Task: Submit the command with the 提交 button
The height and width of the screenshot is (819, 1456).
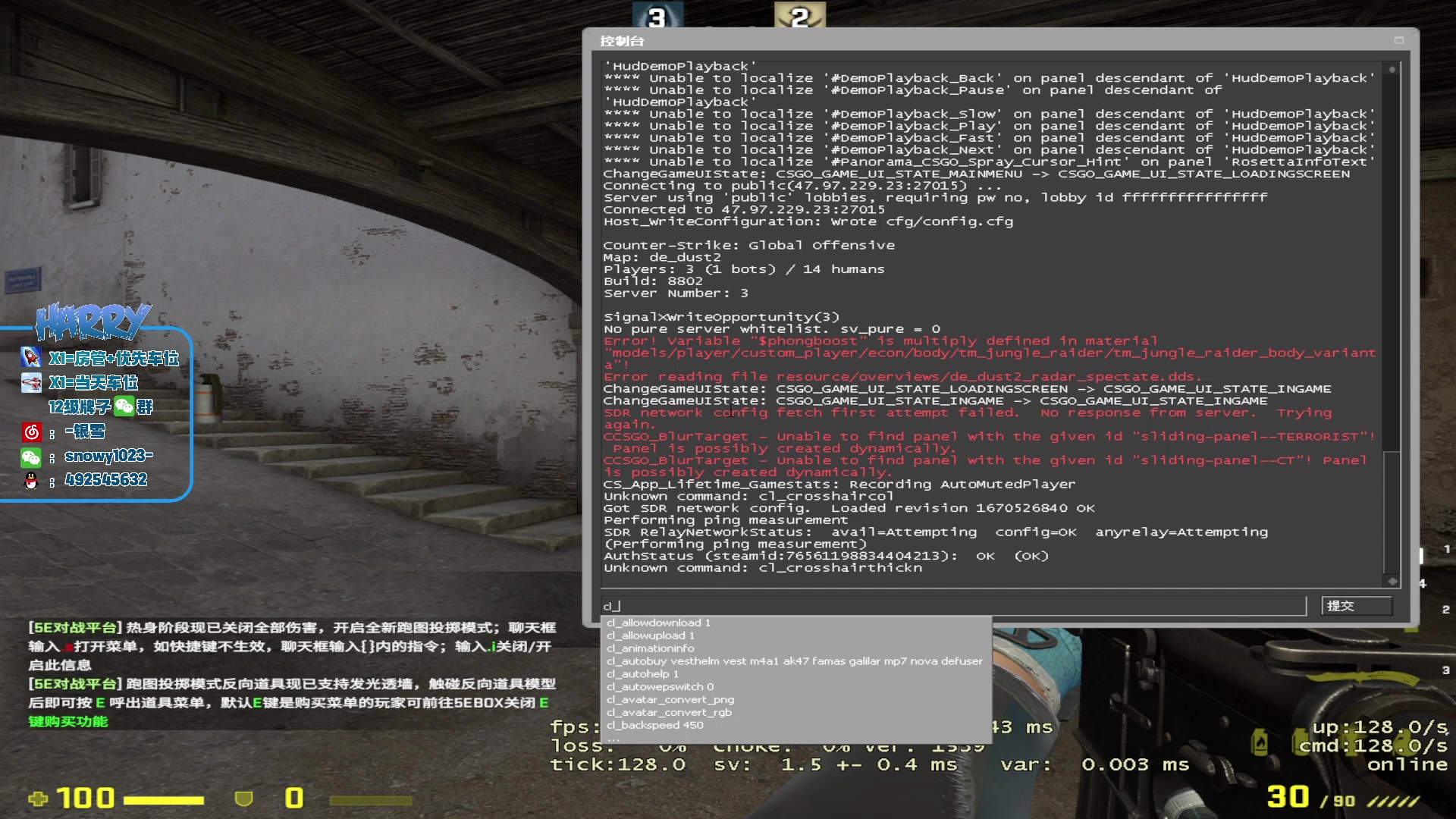Action: click(1357, 606)
